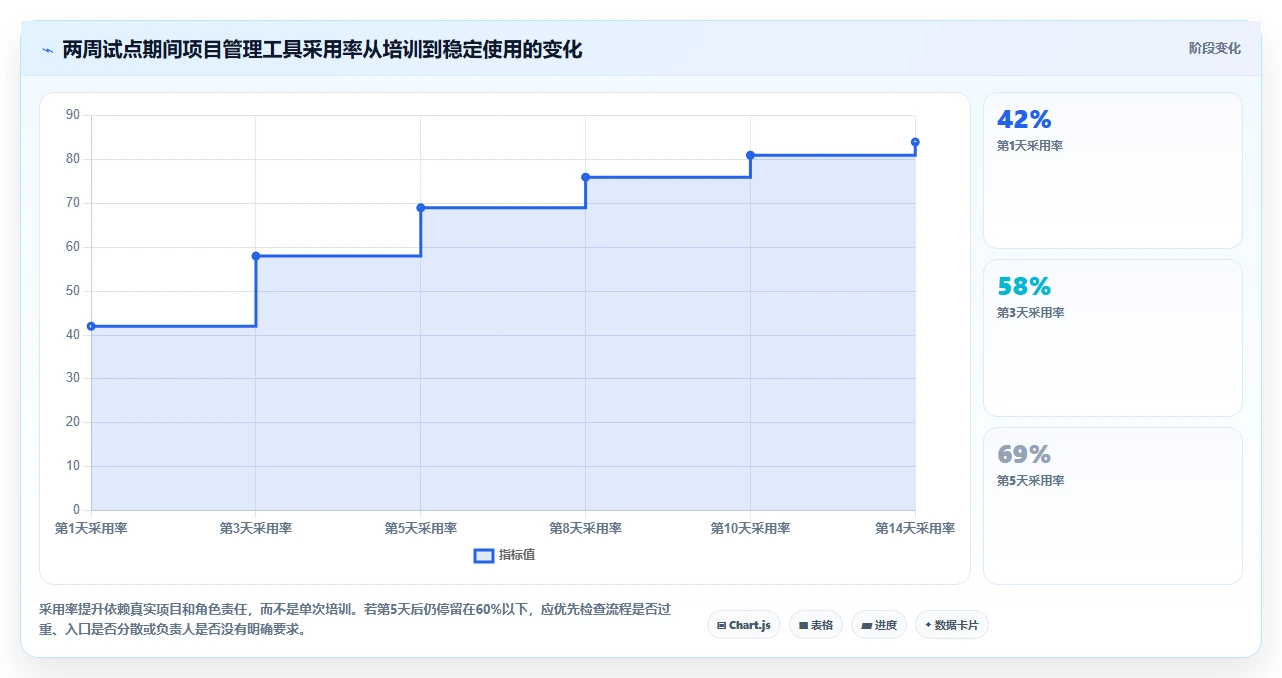Image resolution: width=1282 pixels, height=678 pixels.
Task: Click the icon inside the 数据卡片 tag
Action: [928, 625]
